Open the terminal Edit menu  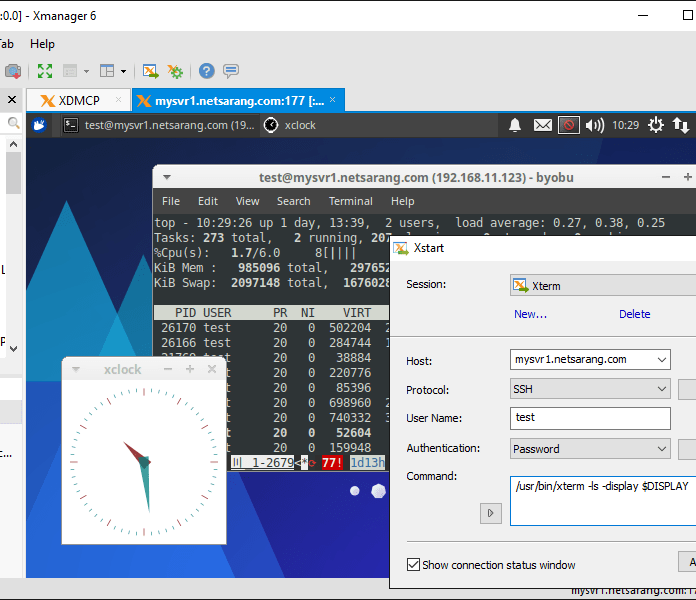click(x=208, y=201)
